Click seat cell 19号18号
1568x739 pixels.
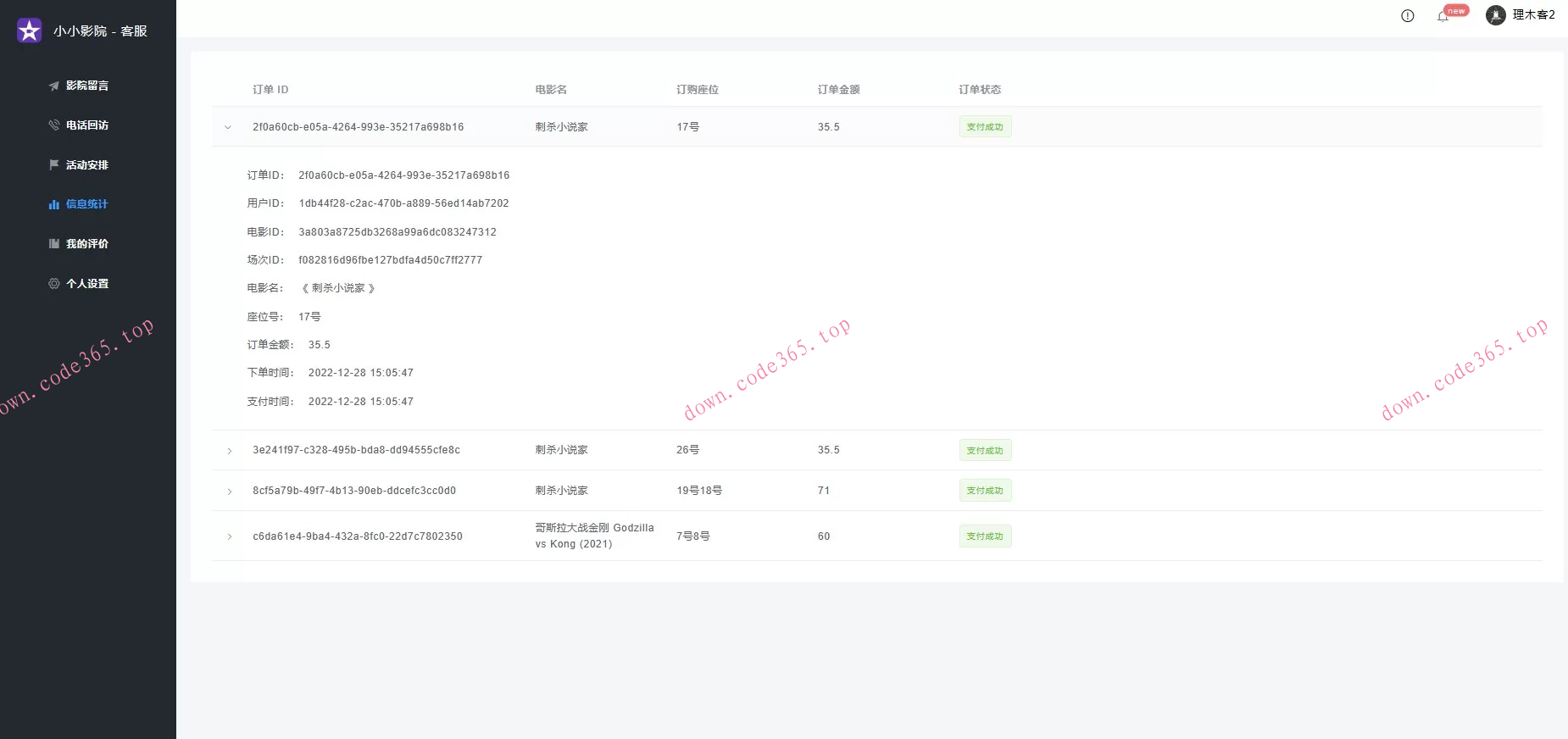pyautogui.click(x=699, y=491)
